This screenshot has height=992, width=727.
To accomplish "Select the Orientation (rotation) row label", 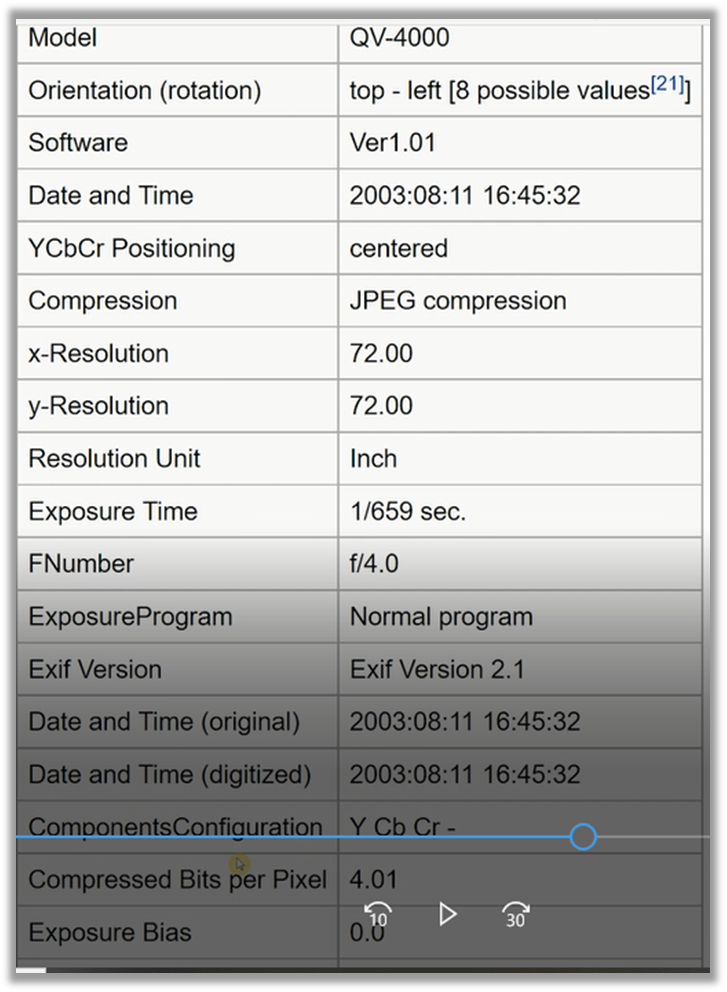I will tap(144, 90).
